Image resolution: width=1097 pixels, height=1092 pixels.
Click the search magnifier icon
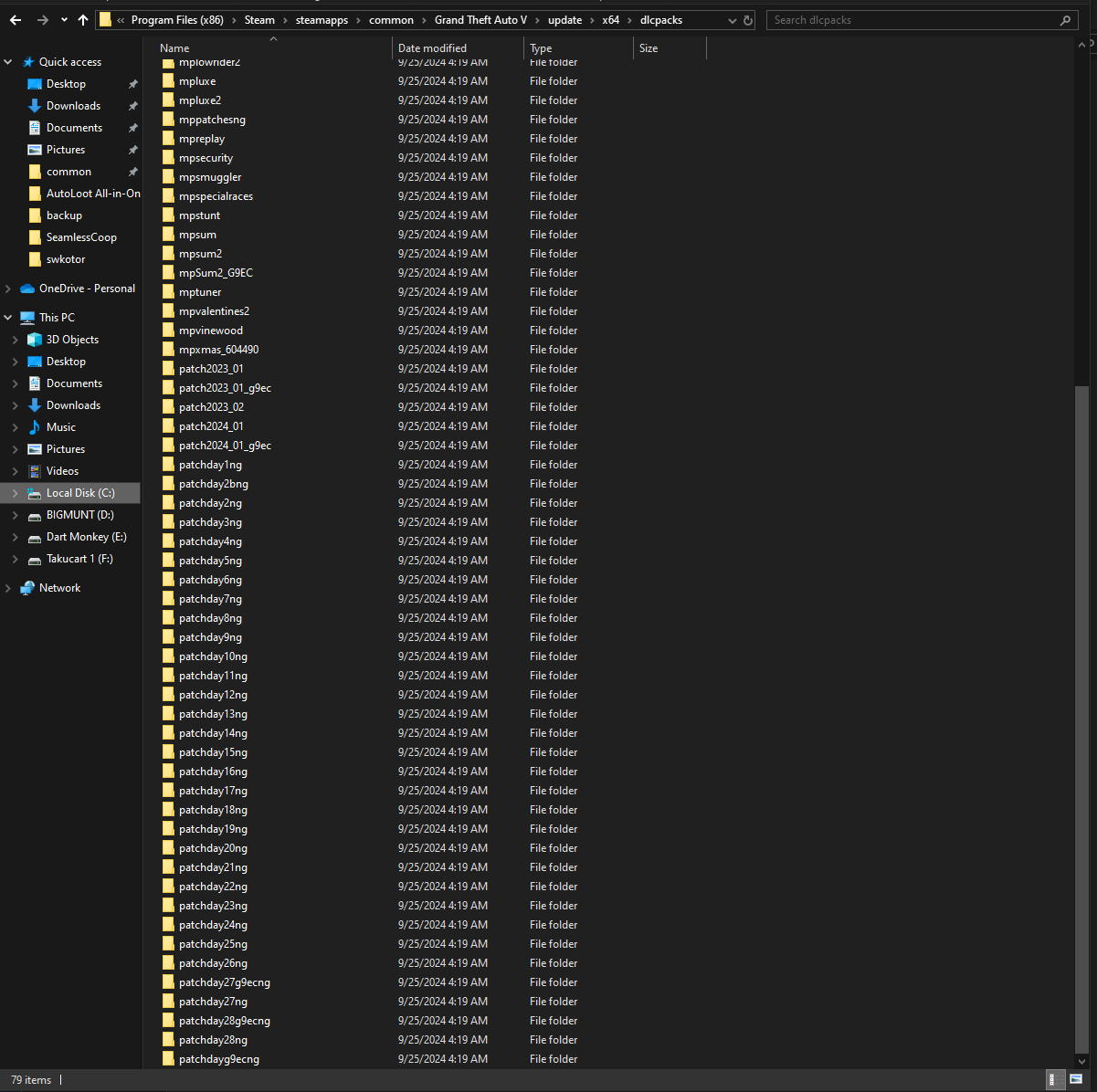click(1065, 20)
